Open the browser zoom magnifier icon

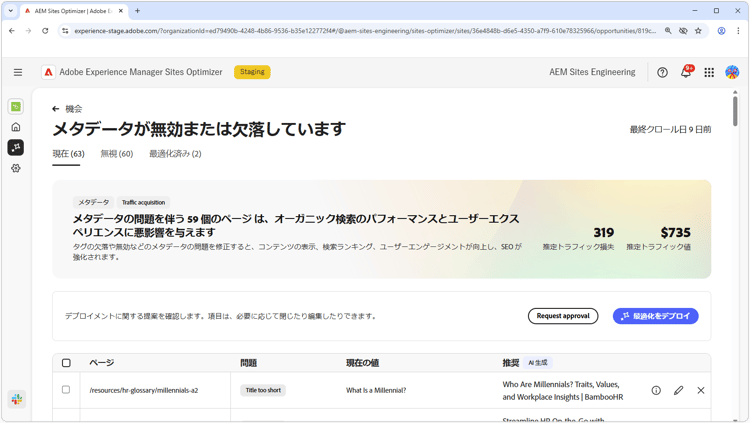668,31
